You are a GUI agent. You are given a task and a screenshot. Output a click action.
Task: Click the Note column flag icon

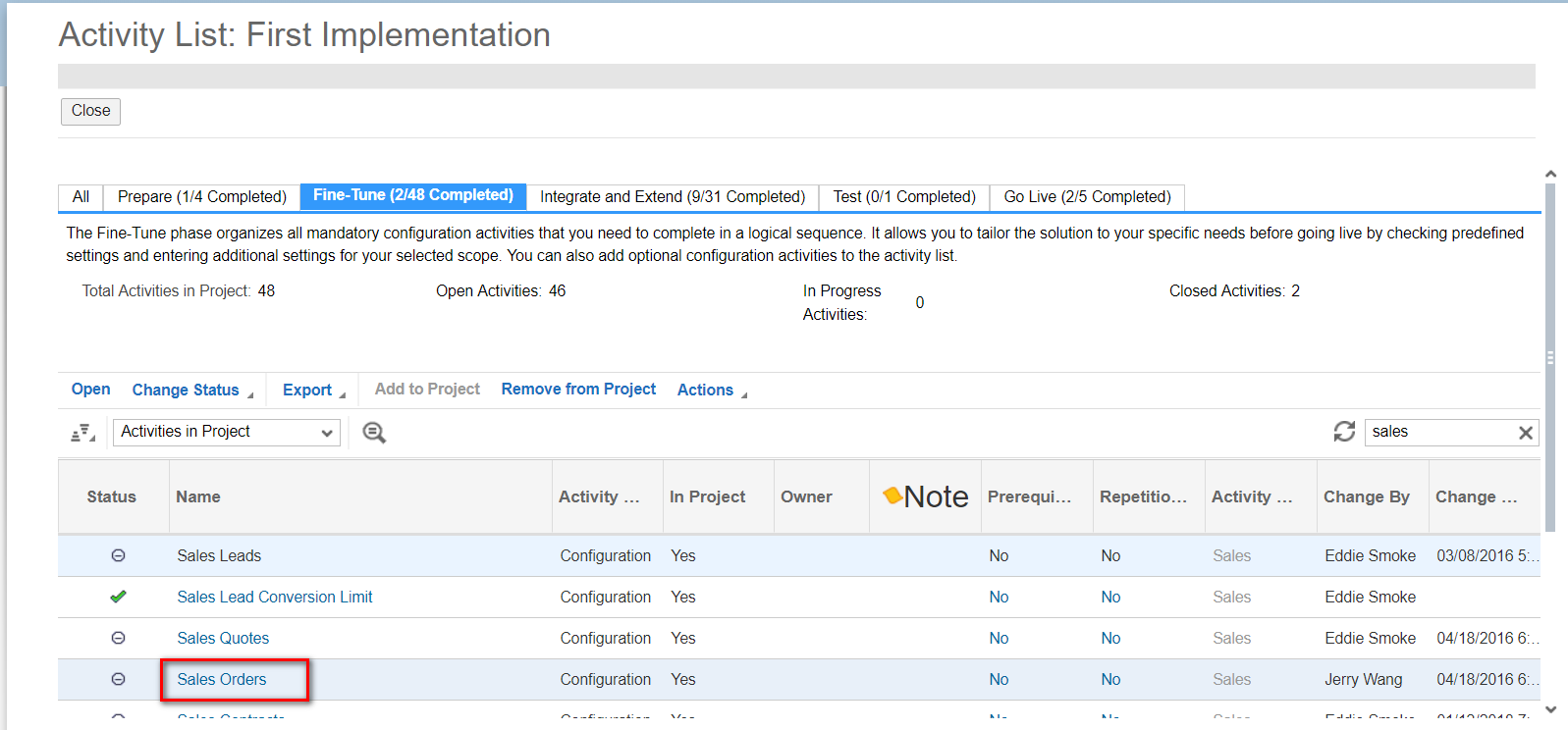point(892,495)
